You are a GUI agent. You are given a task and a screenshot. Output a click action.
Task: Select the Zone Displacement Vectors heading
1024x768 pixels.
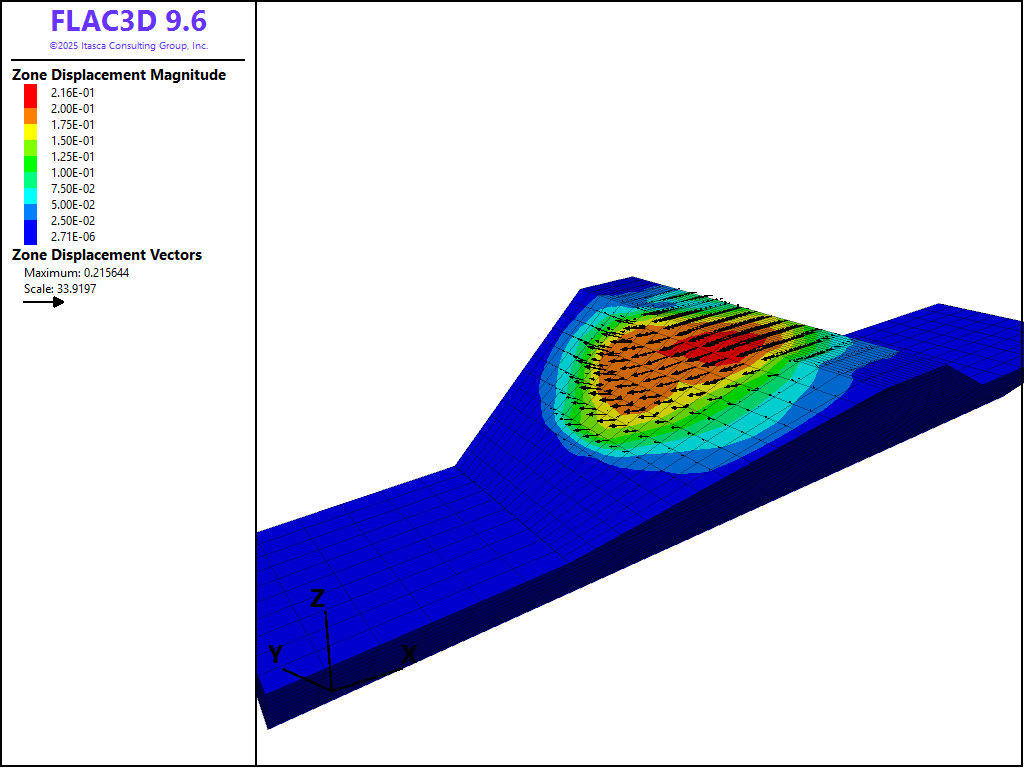coord(106,255)
